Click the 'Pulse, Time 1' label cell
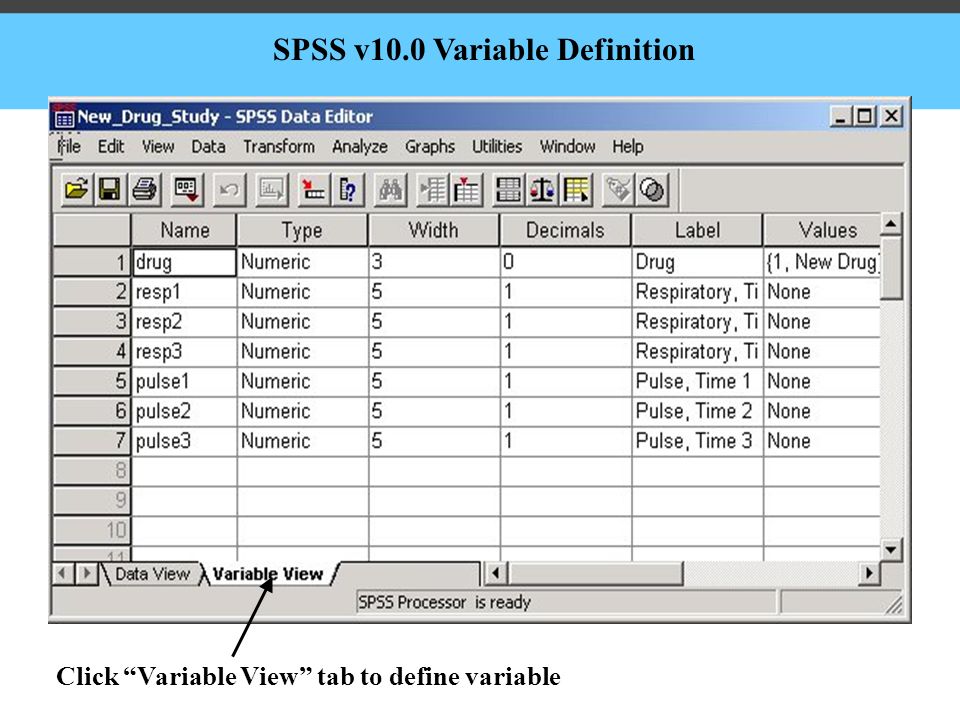Screen dimensions: 960x720 pos(697,381)
